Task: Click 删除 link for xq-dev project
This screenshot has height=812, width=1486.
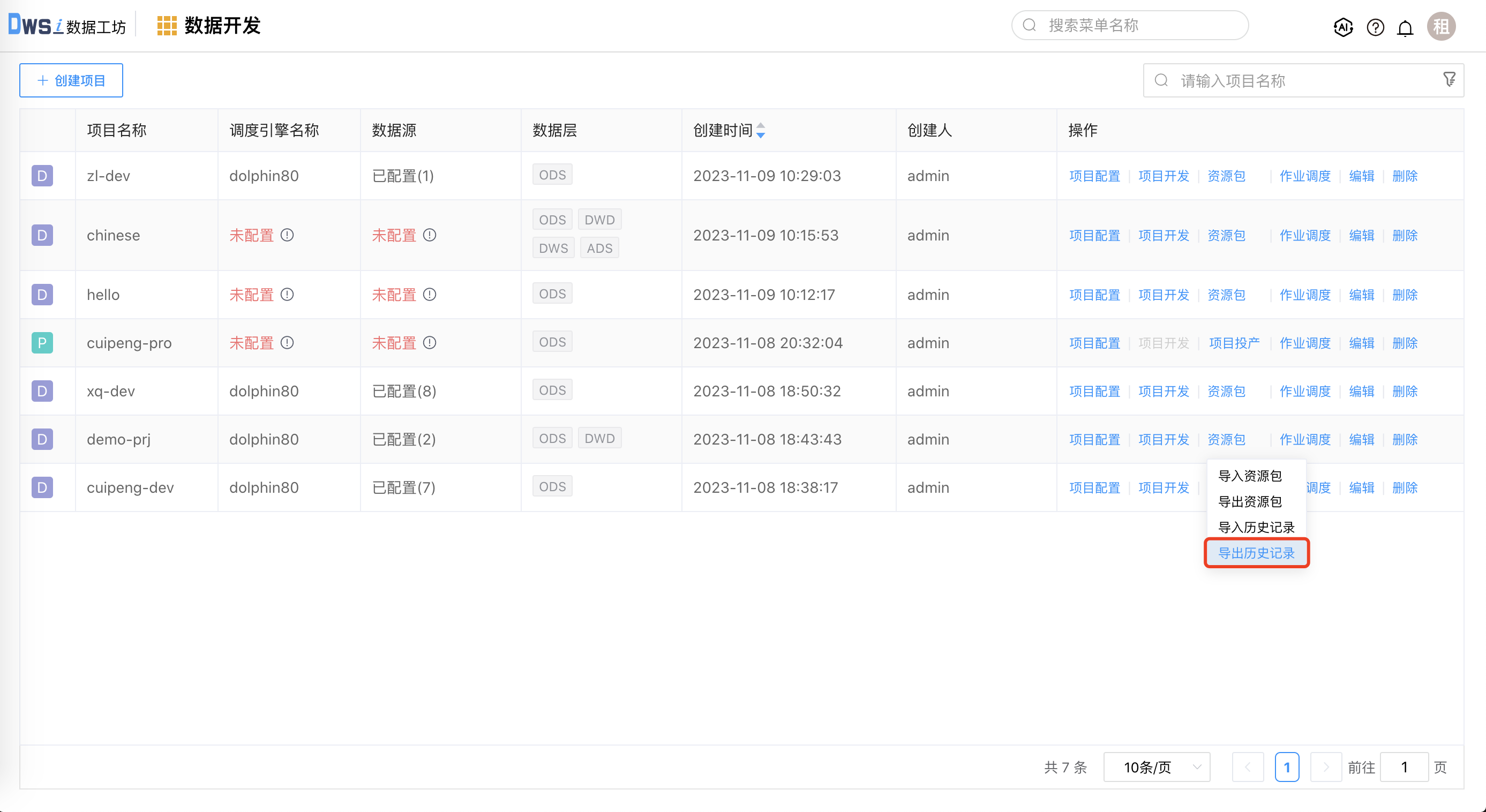Action: pyautogui.click(x=1405, y=391)
